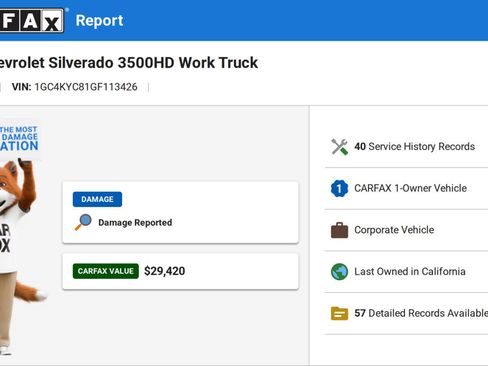Click the Report header label
This screenshot has height=366, width=488.
pyautogui.click(x=99, y=21)
